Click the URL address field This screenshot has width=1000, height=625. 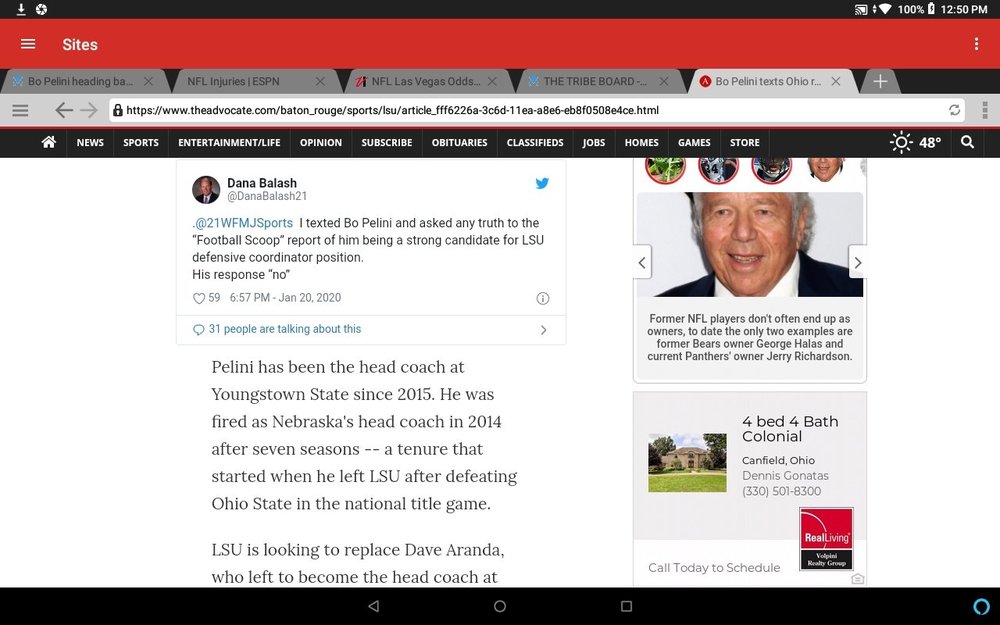tap(536, 110)
